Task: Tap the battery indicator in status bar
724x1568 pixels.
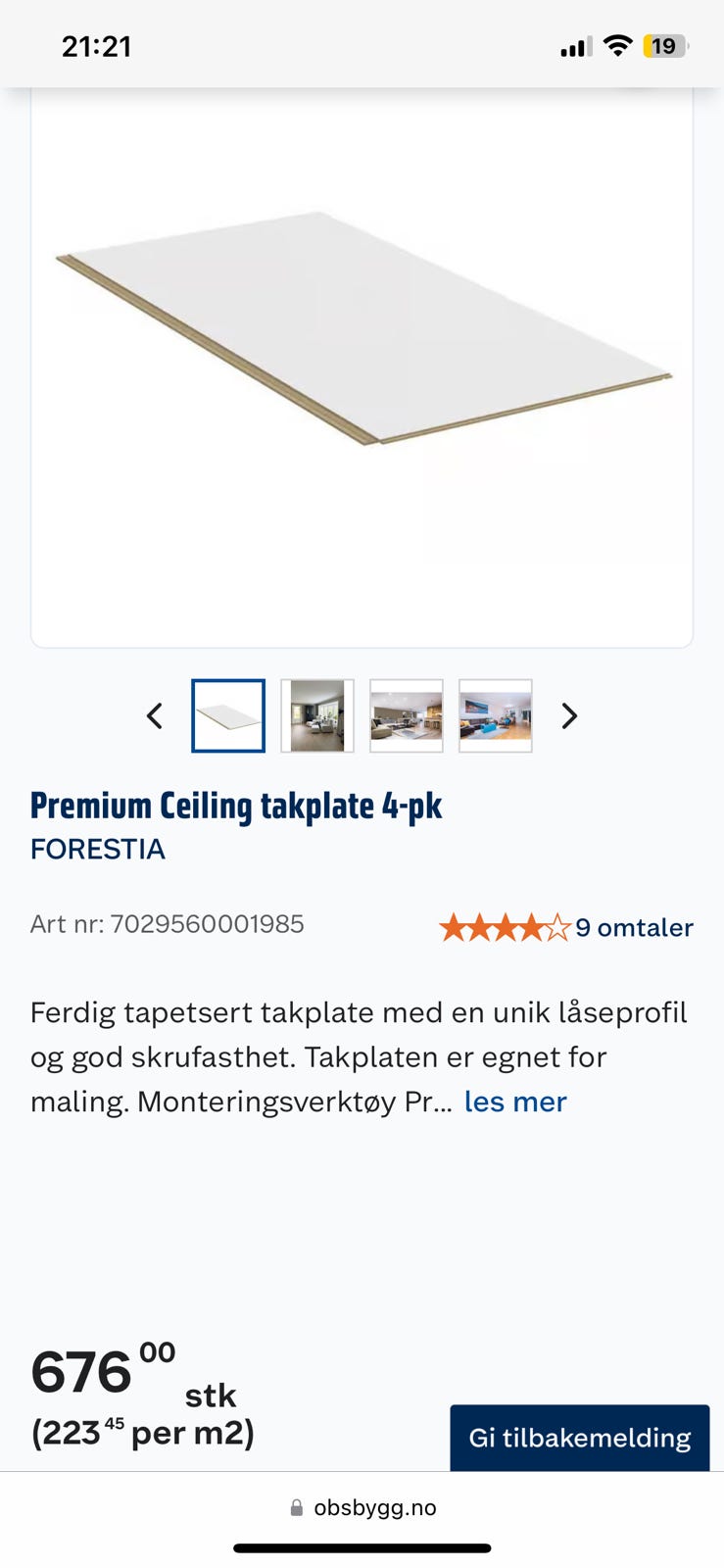Action: [x=666, y=46]
